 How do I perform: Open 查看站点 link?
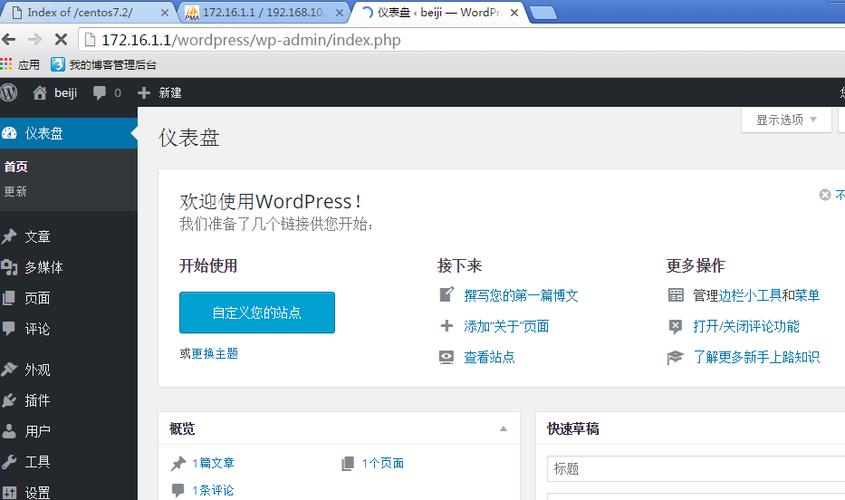(x=489, y=357)
